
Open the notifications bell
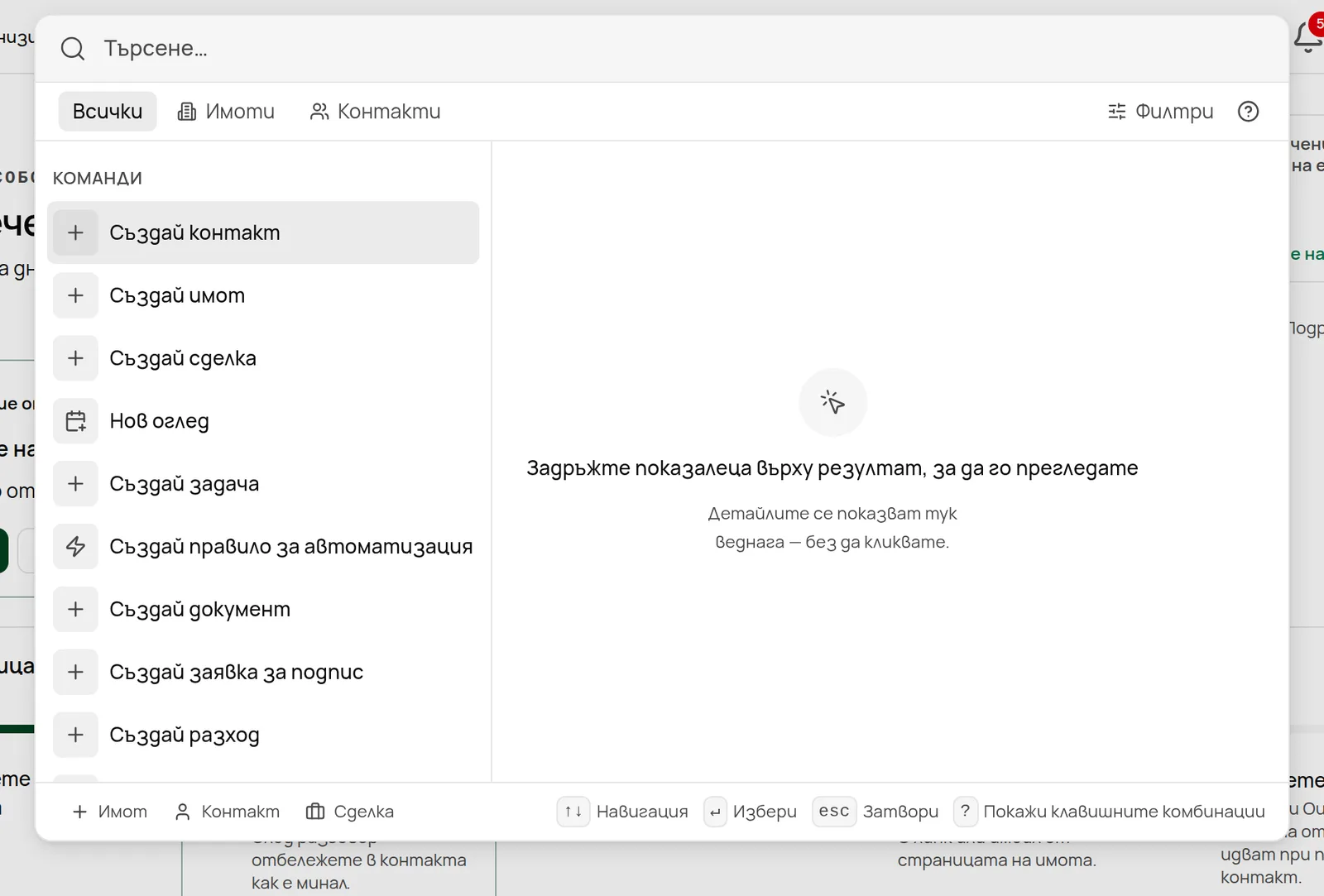tap(1308, 37)
